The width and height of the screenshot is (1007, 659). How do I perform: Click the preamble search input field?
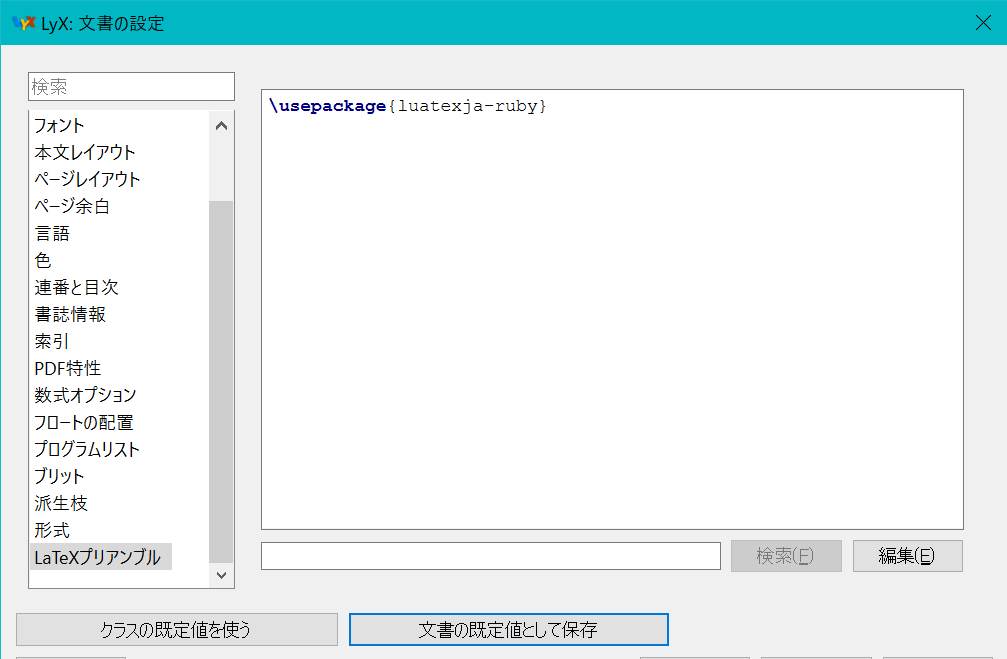pyautogui.click(x=491, y=556)
